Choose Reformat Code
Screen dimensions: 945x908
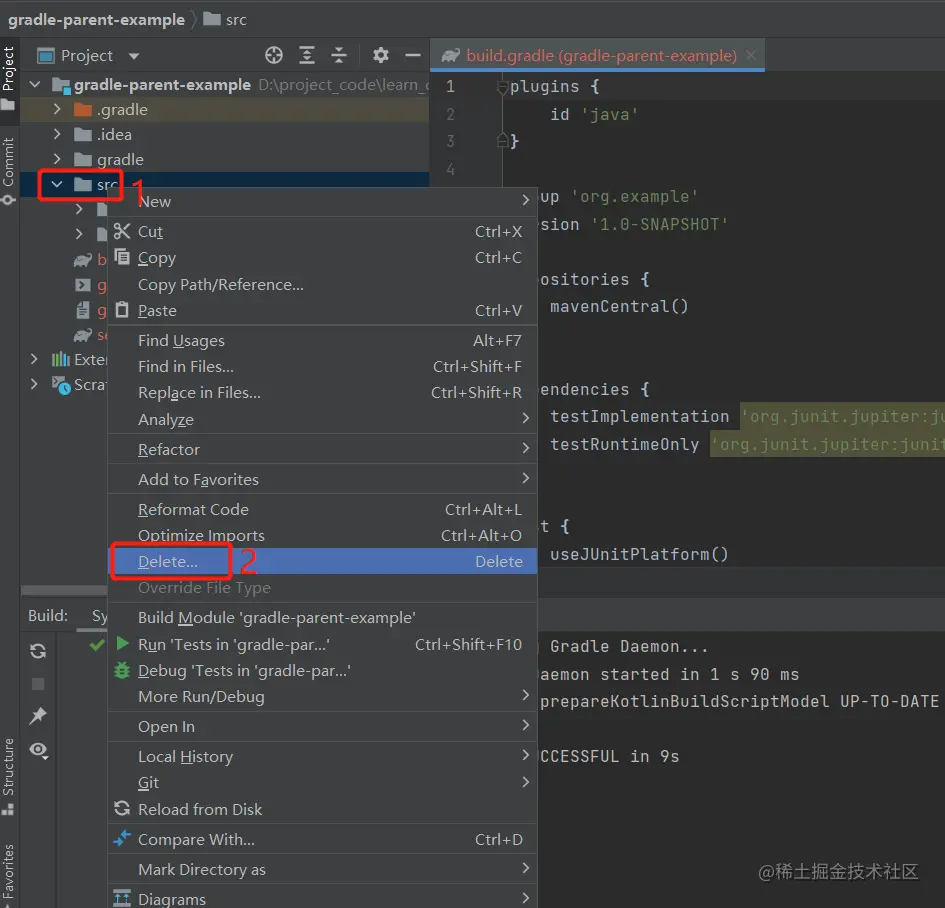coord(322,510)
